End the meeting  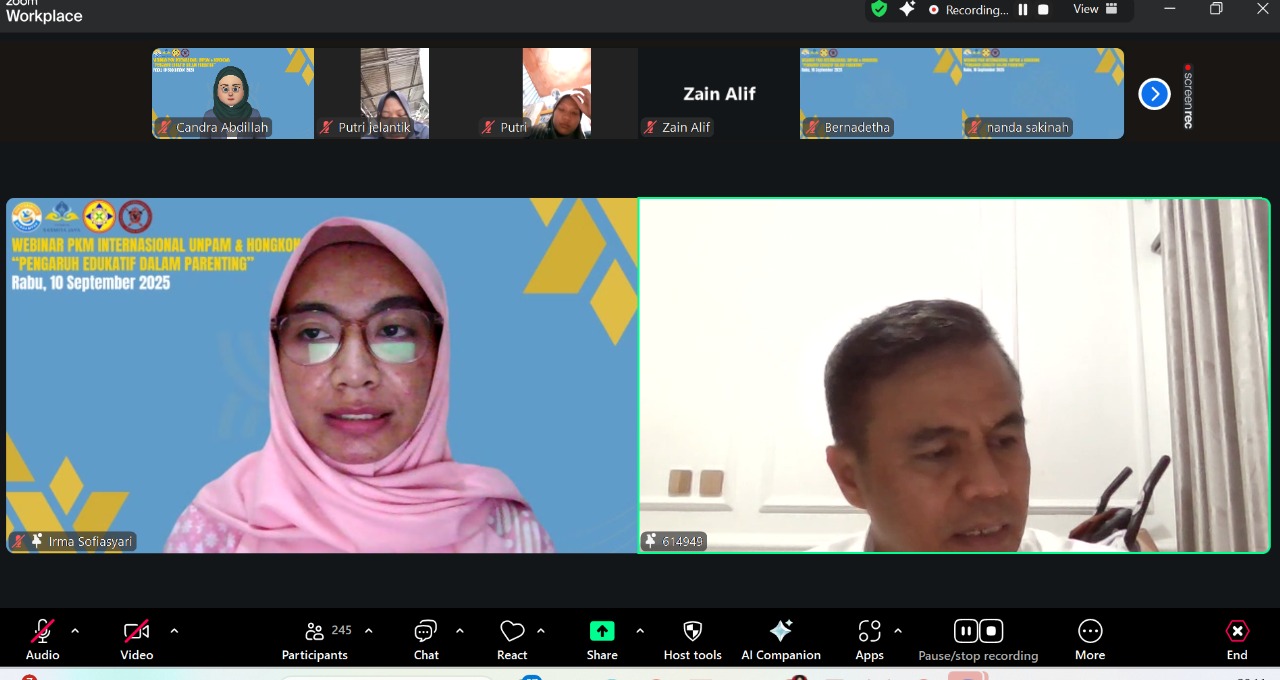(1237, 640)
